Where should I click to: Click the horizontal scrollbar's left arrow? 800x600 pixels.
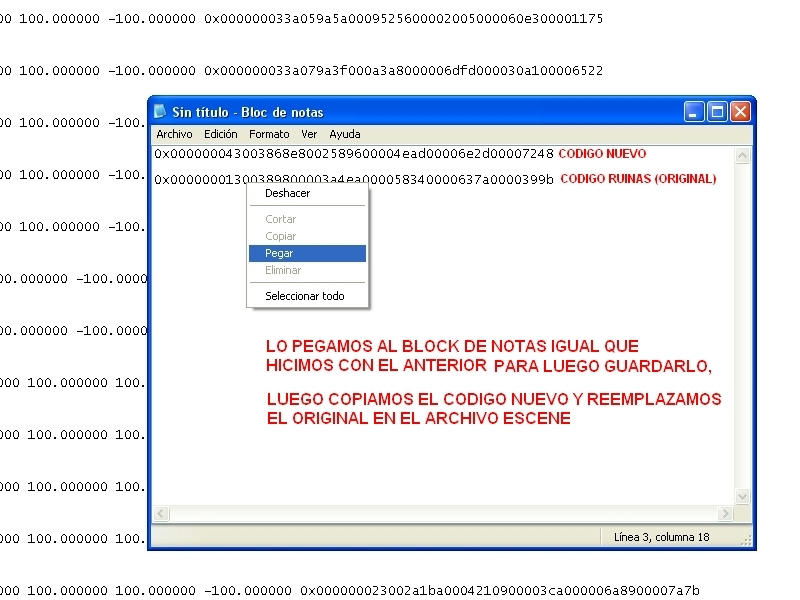point(160,513)
